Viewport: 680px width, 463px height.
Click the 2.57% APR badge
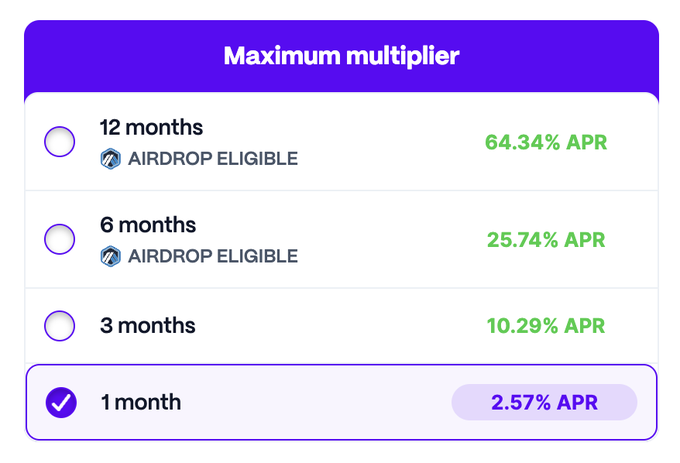point(544,402)
